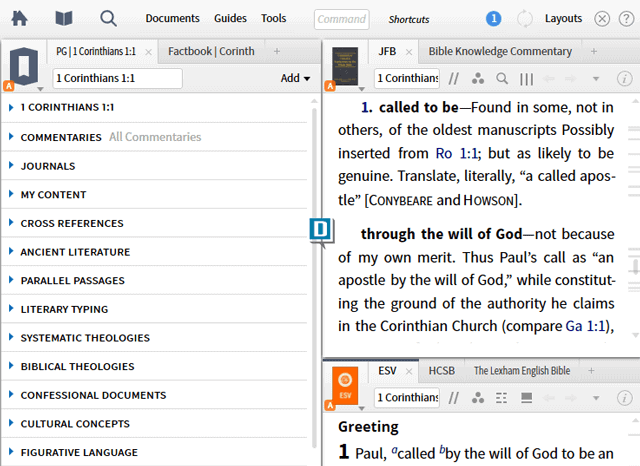Search inside the JFB commentary

[502, 79]
